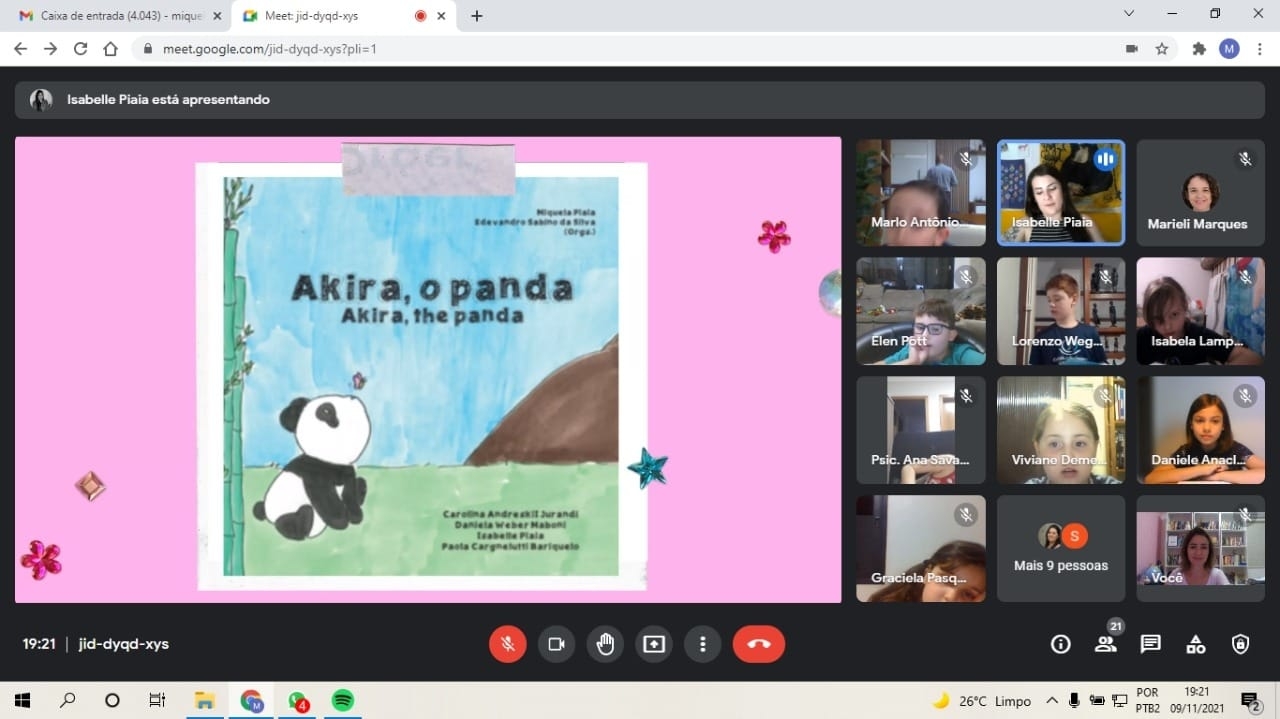Click the present now screen share icon
The width and height of the screenshot is (1280, 719).
[x=654, y=644]
